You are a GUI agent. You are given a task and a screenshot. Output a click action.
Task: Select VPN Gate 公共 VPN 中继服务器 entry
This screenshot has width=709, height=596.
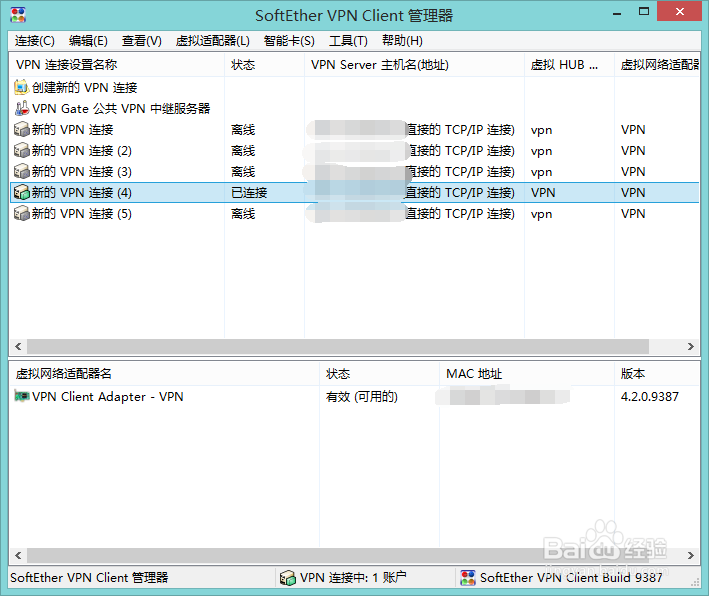[x=121, y=109]
